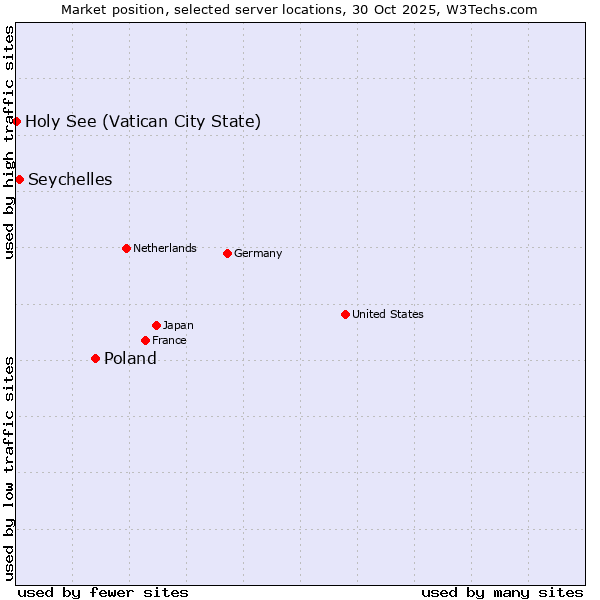Pick the Japan red data point
Viewport: 600px width, 600px height.
[x=156, y=325]
